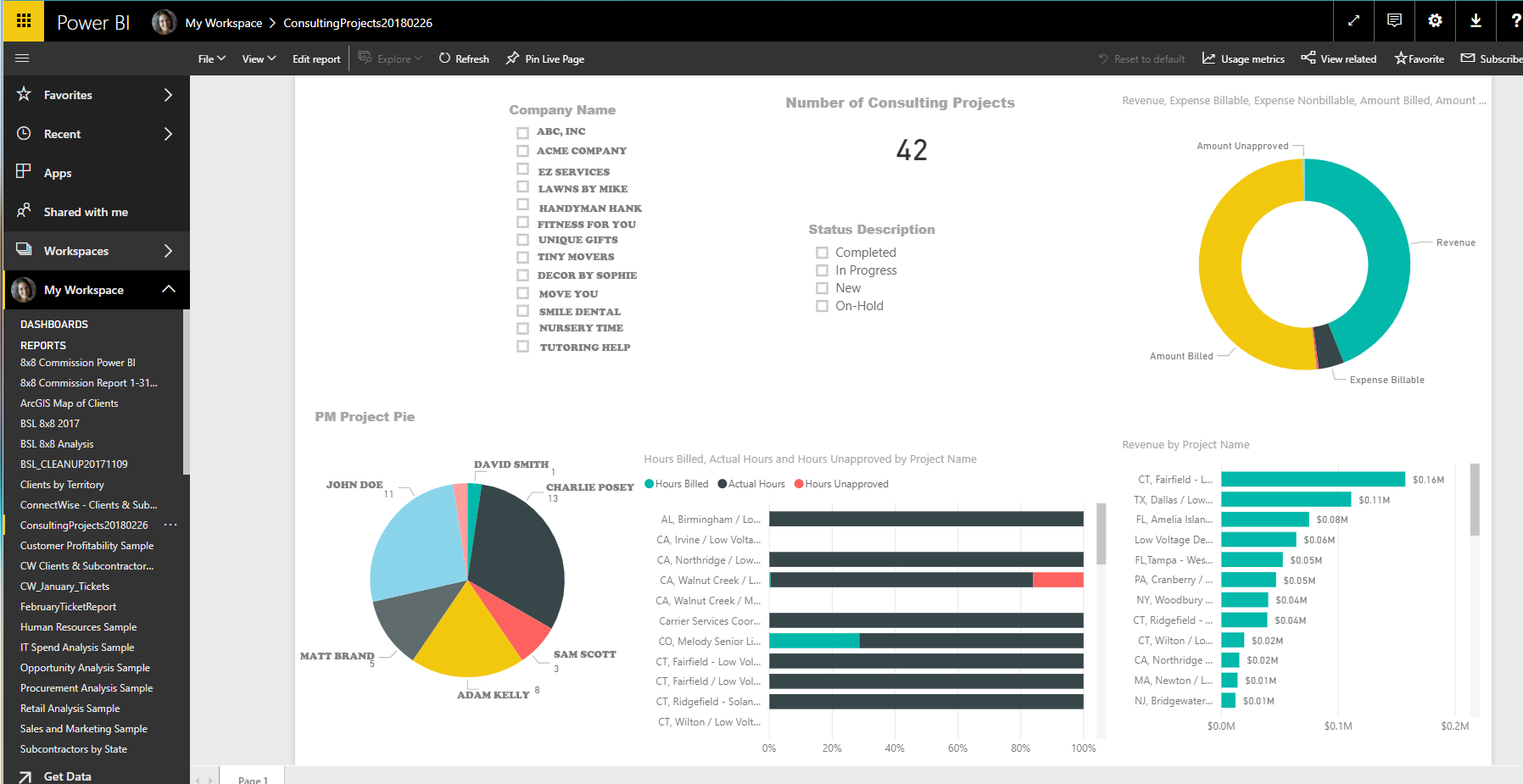Click the Explore icon in toolbar
This screenshot has height=784, width=1523.
[365, 58]
